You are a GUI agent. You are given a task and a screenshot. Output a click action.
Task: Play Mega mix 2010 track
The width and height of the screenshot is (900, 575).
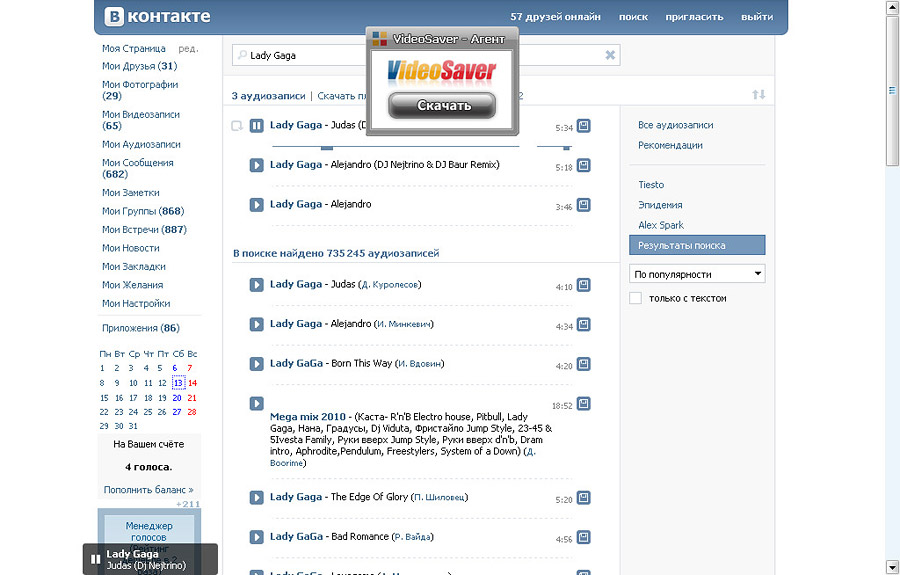tap(256, 403)
